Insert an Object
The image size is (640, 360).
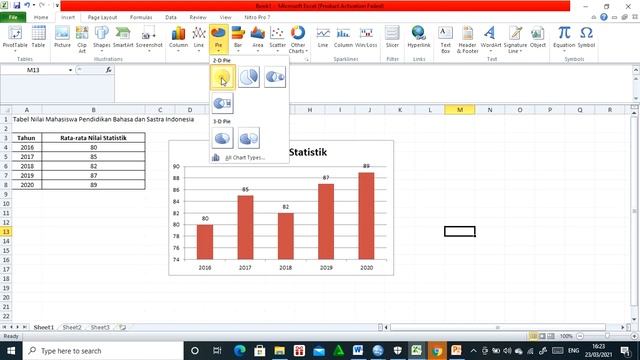(x=538, y=37)
